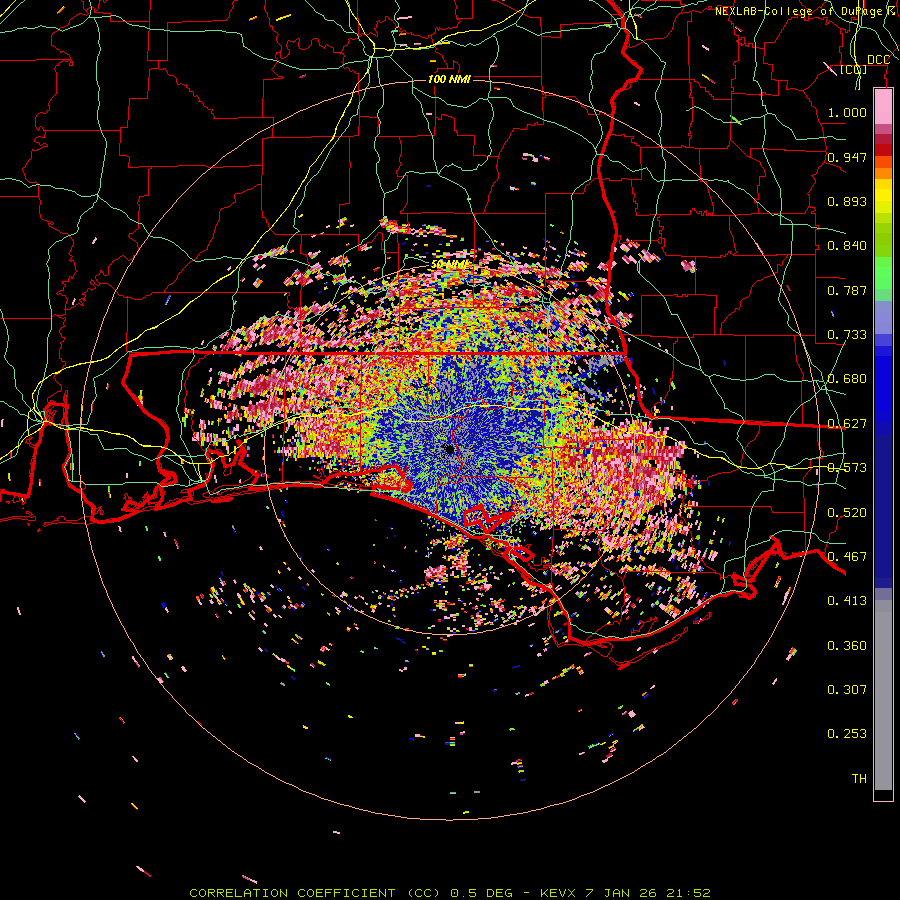Select the 1.000 legend value

[847, 112]
